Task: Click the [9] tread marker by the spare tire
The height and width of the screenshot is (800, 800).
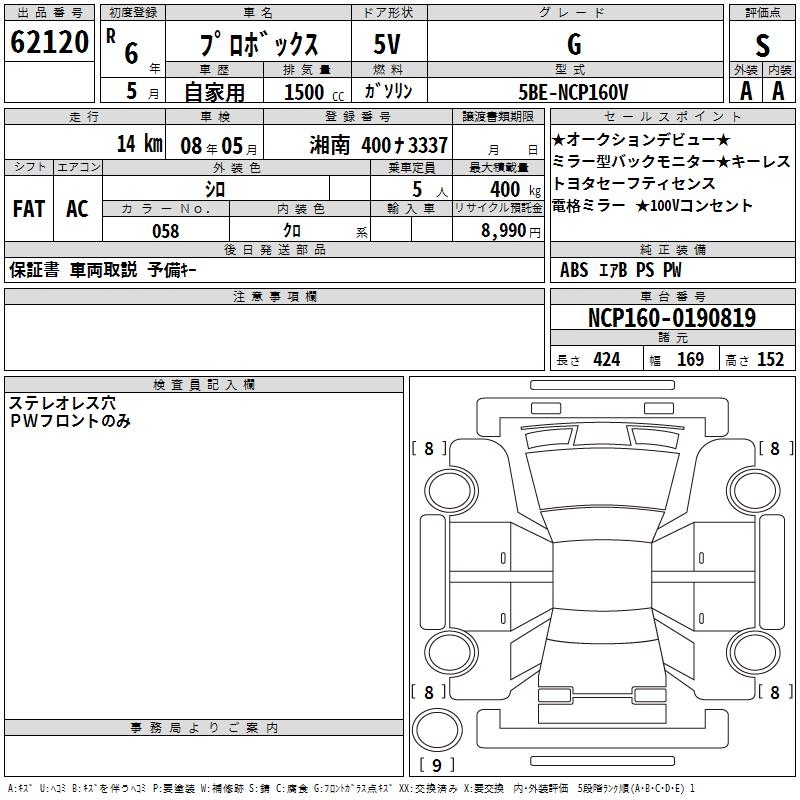Action: pos(436,767)
